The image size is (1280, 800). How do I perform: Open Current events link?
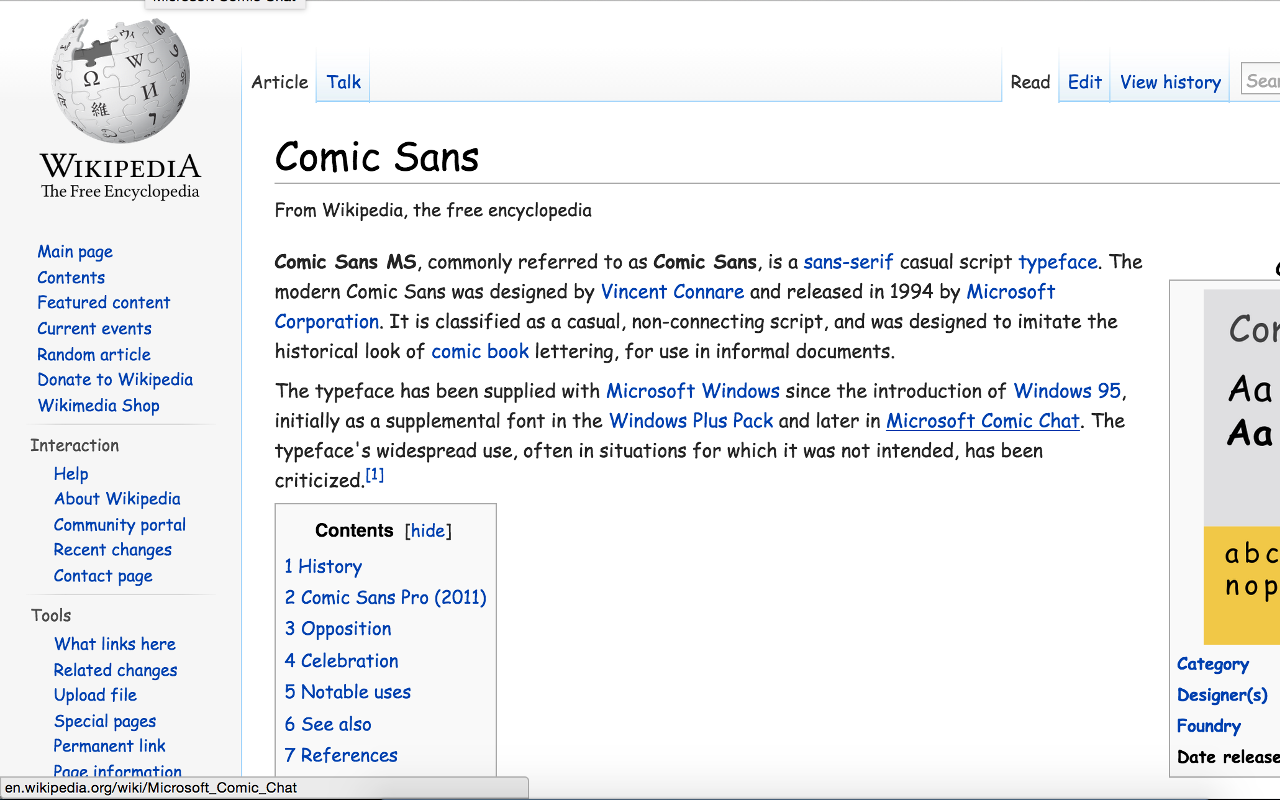[95, 329]
